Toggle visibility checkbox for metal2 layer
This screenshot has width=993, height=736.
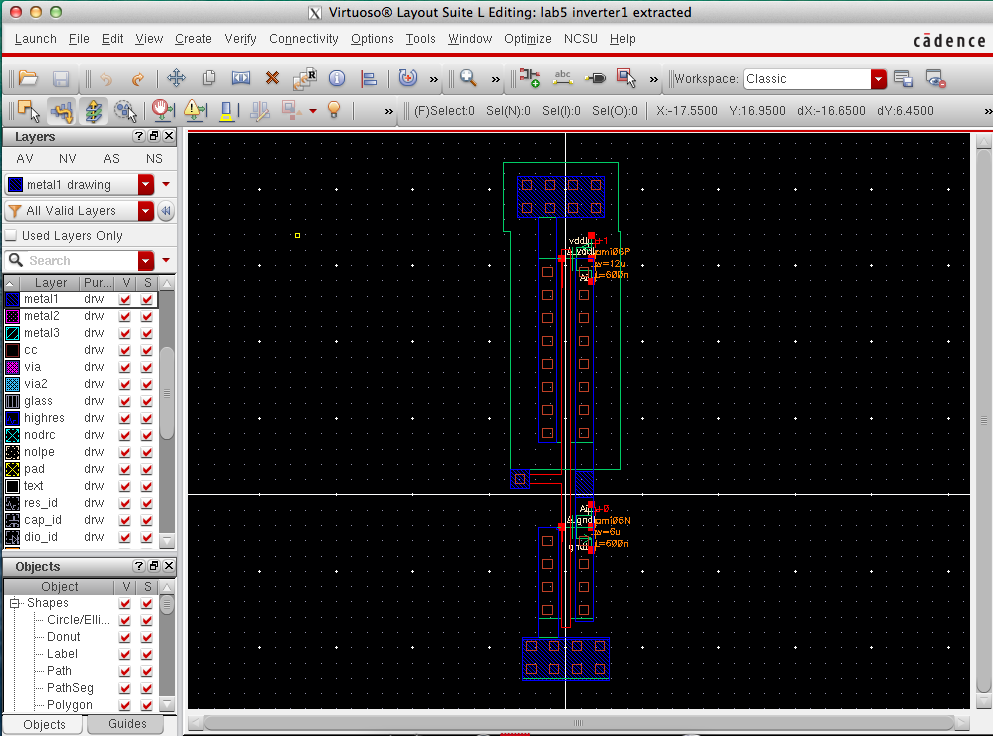(x=125, y=316)
